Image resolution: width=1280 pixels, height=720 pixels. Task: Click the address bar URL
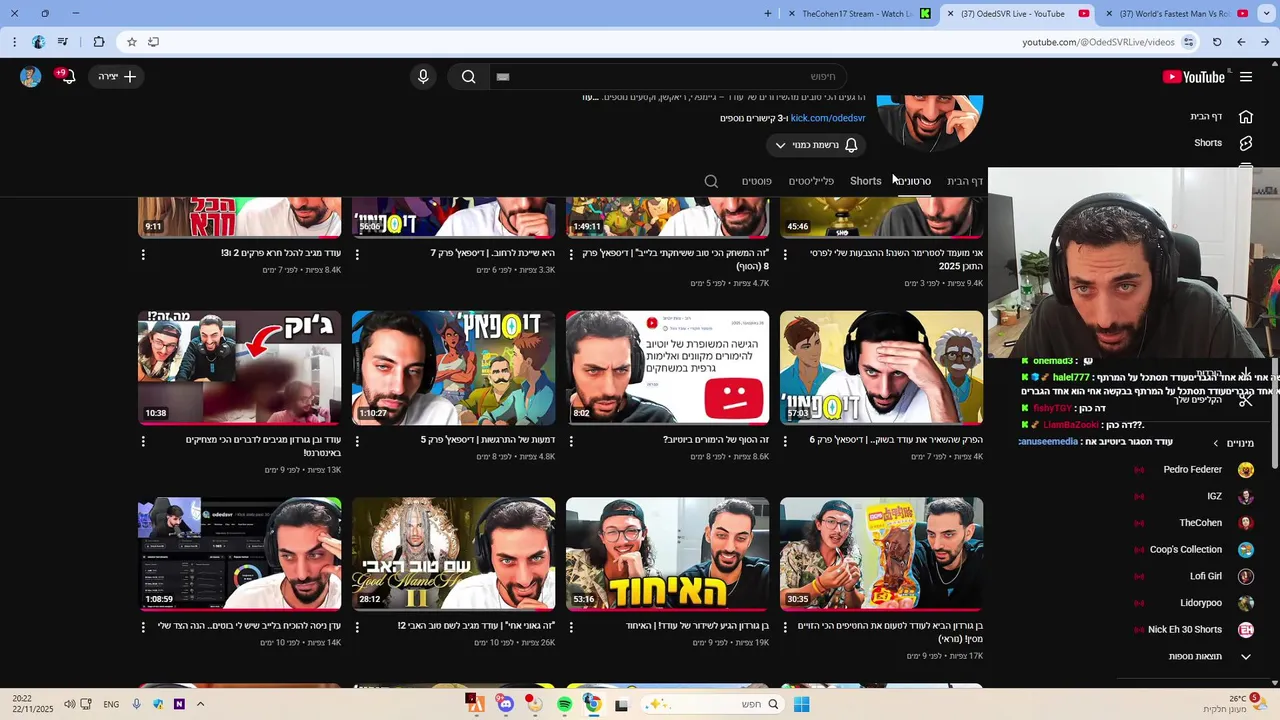pyautogui.click(x=1097, y=42)
